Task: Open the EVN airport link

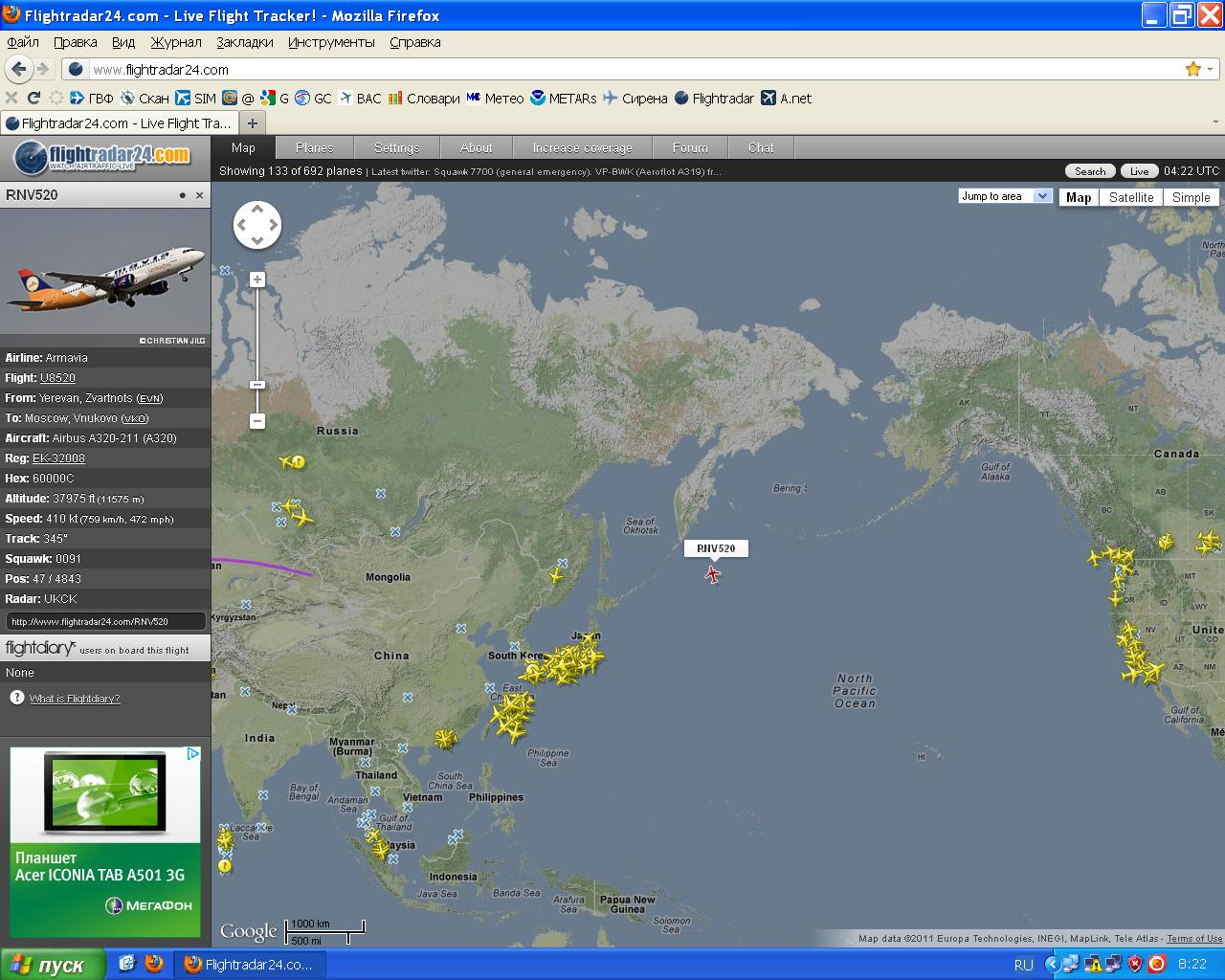Action: (149, 398)
